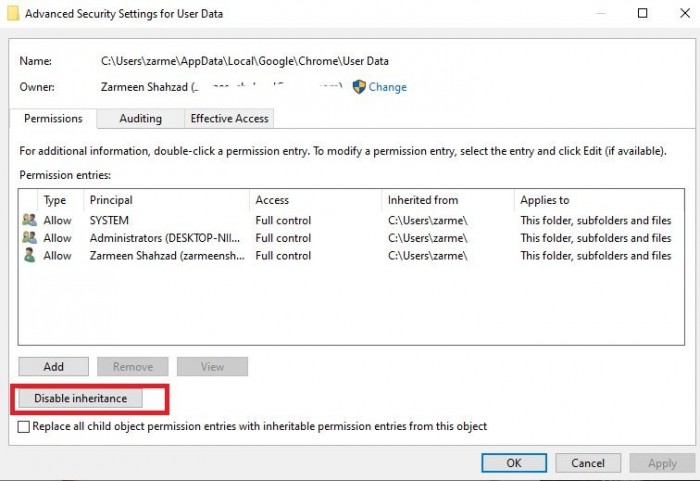Select the SYSTEM Full control permission row
Image resolution: width=700 pixels, height=481 pixels.
[283, 220]
